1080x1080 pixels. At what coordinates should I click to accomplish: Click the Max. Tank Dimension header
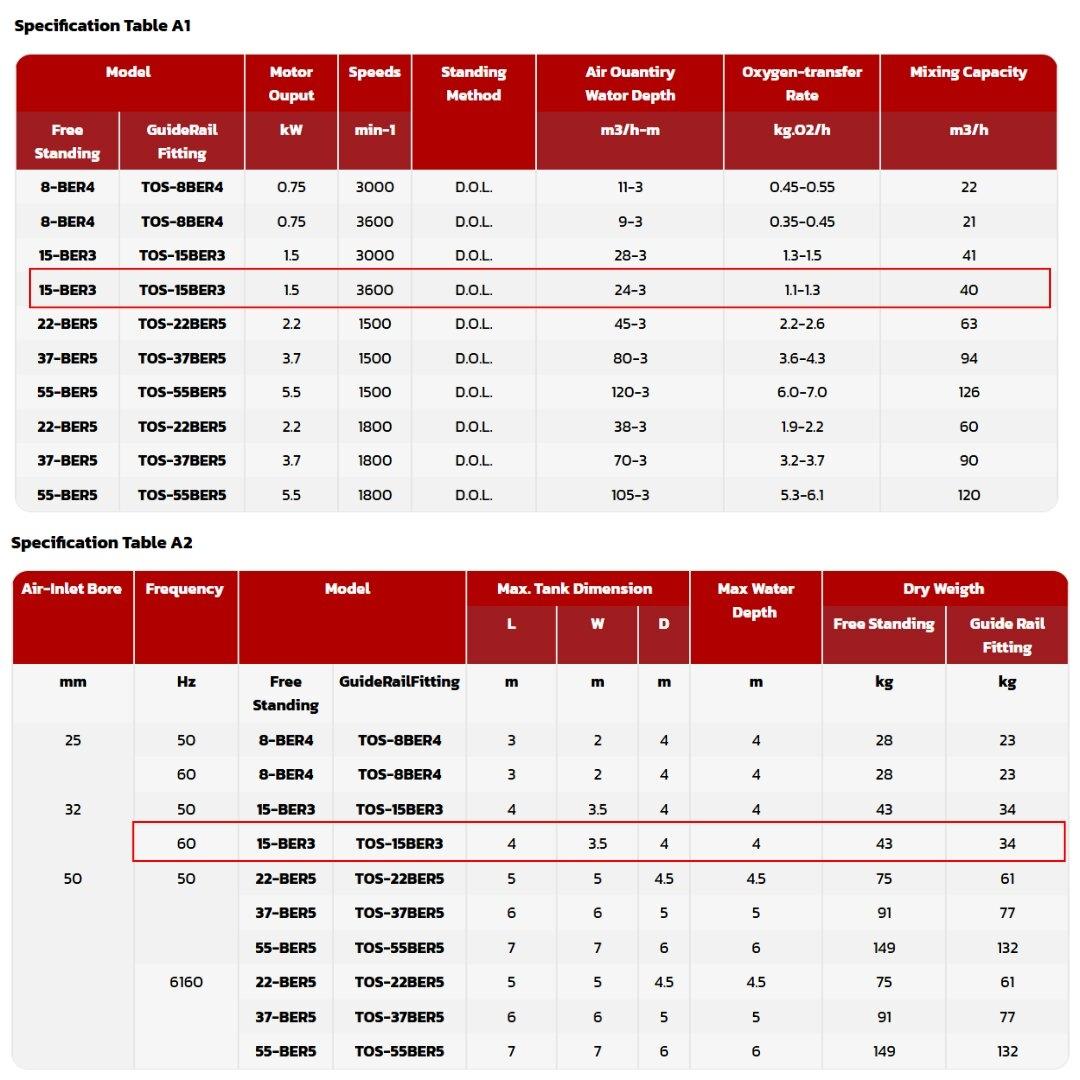click(574, 589)
